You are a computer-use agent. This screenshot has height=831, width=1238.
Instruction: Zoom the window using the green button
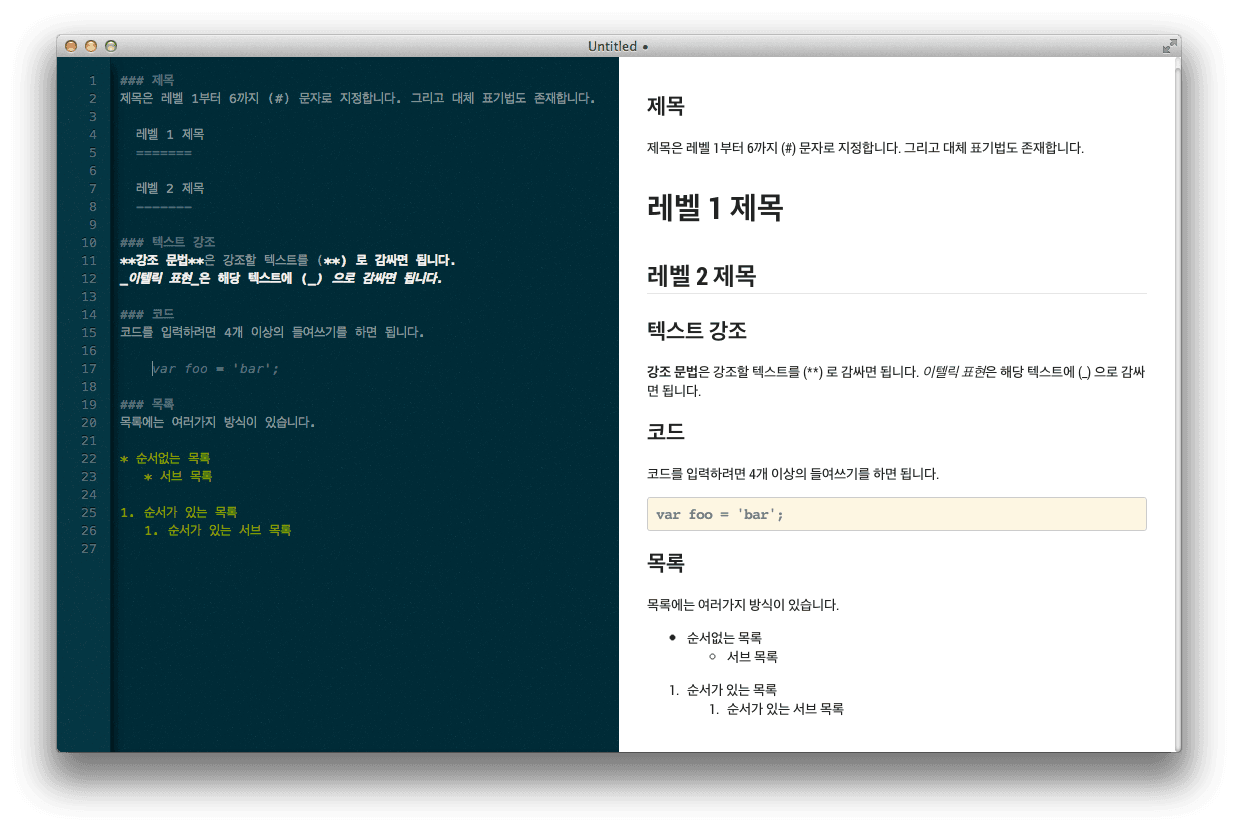111,46
